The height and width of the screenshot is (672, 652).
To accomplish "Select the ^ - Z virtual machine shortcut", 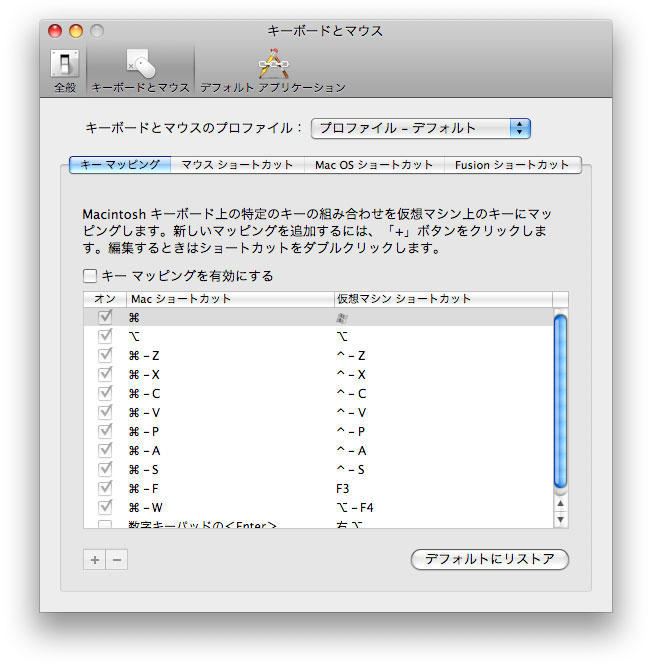I will coord(351,356).
